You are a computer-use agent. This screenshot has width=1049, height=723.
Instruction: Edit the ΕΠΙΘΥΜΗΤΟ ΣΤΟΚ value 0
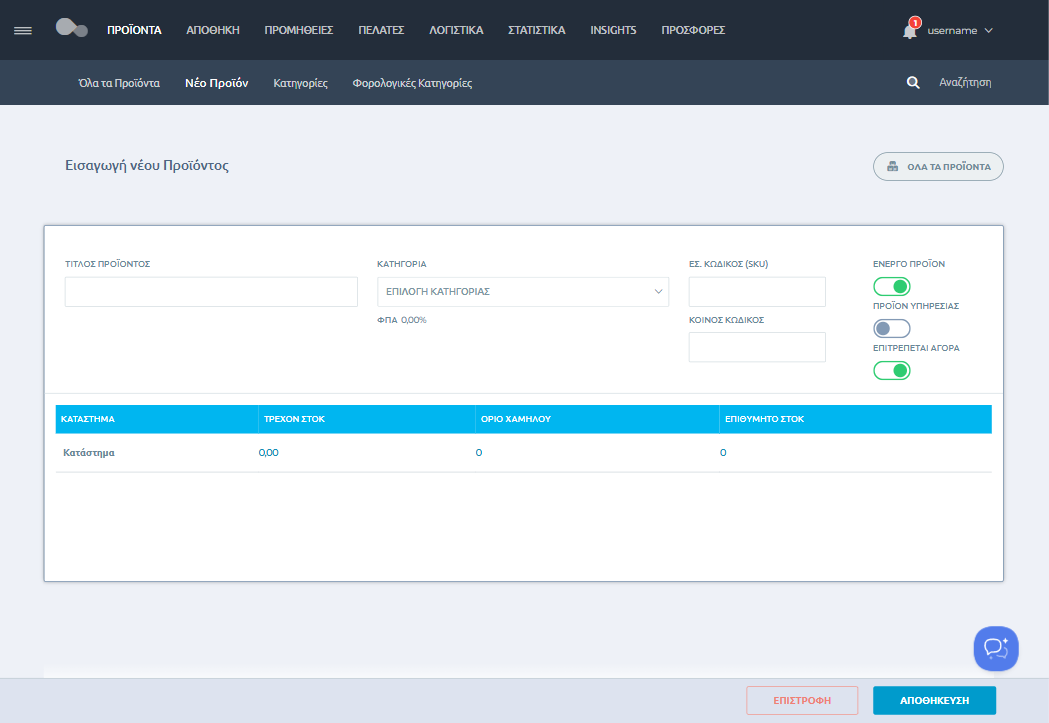[723, 453]
